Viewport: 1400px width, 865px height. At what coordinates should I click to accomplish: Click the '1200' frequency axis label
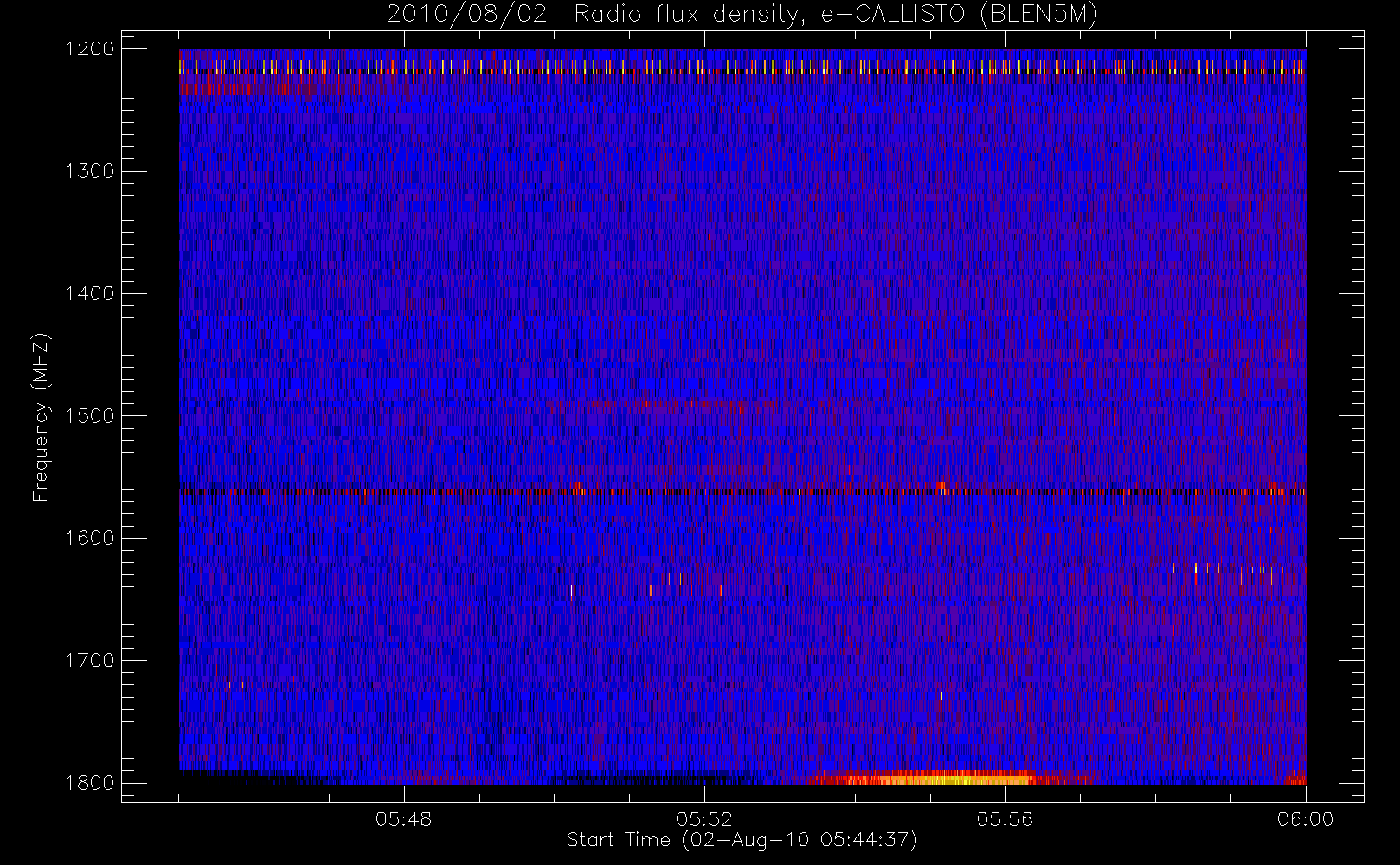click(90, 49)
